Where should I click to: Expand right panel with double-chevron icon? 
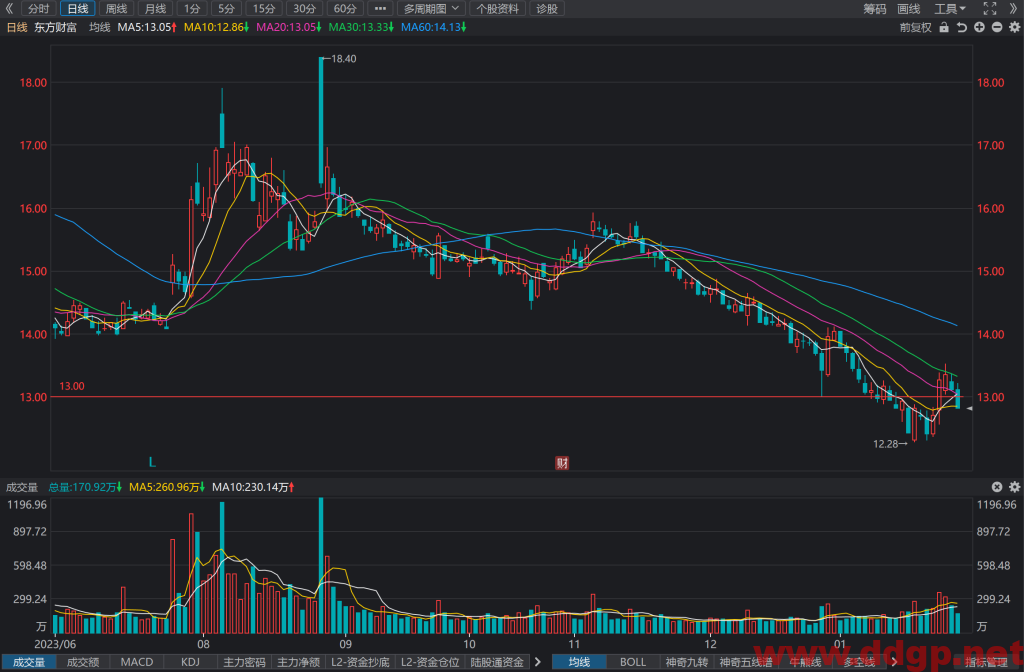click(1014, 8)
